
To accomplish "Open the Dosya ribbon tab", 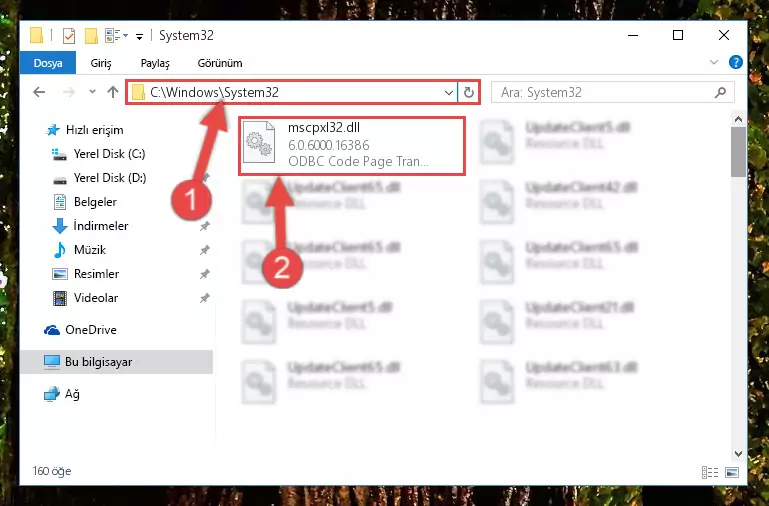I will (x=48, y=63).
